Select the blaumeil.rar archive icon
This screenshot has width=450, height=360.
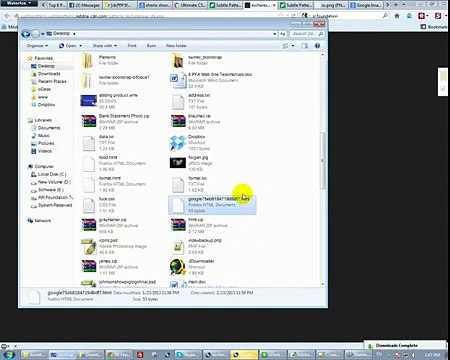point(178,121)
